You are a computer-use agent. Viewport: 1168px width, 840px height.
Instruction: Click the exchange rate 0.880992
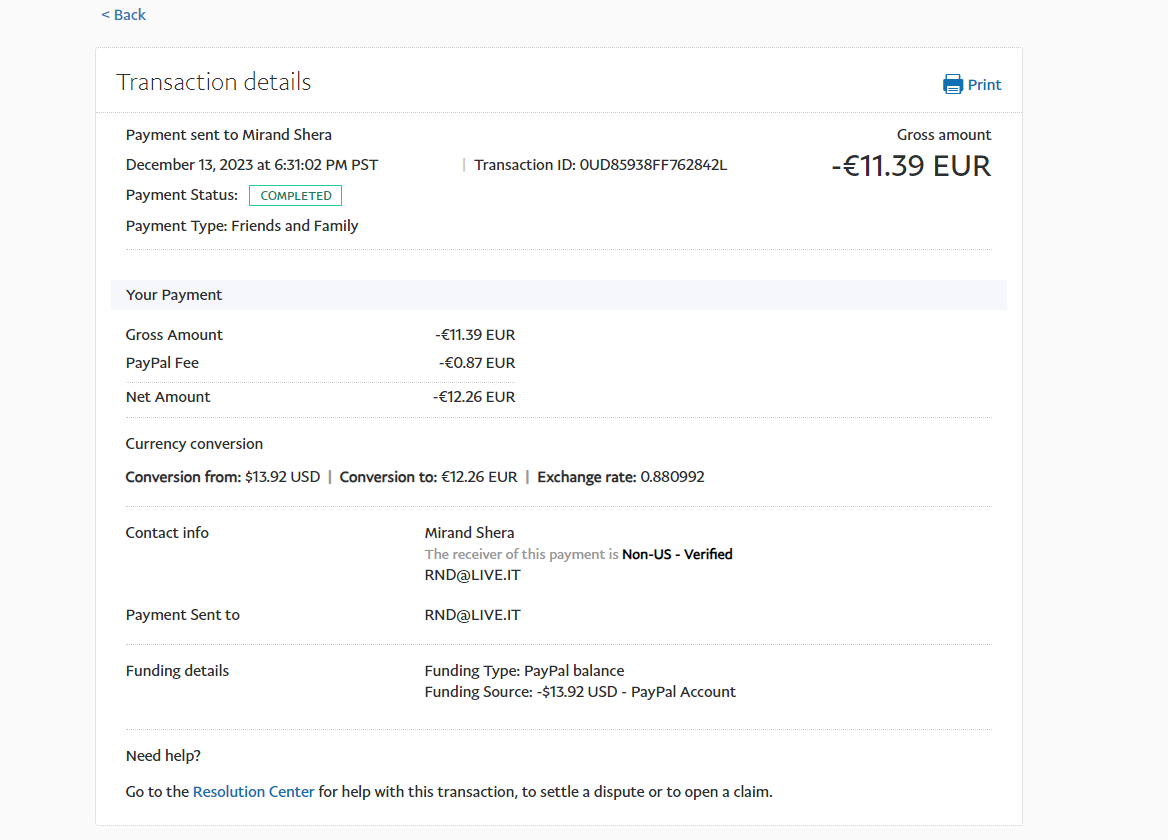(x=672, y=477)
